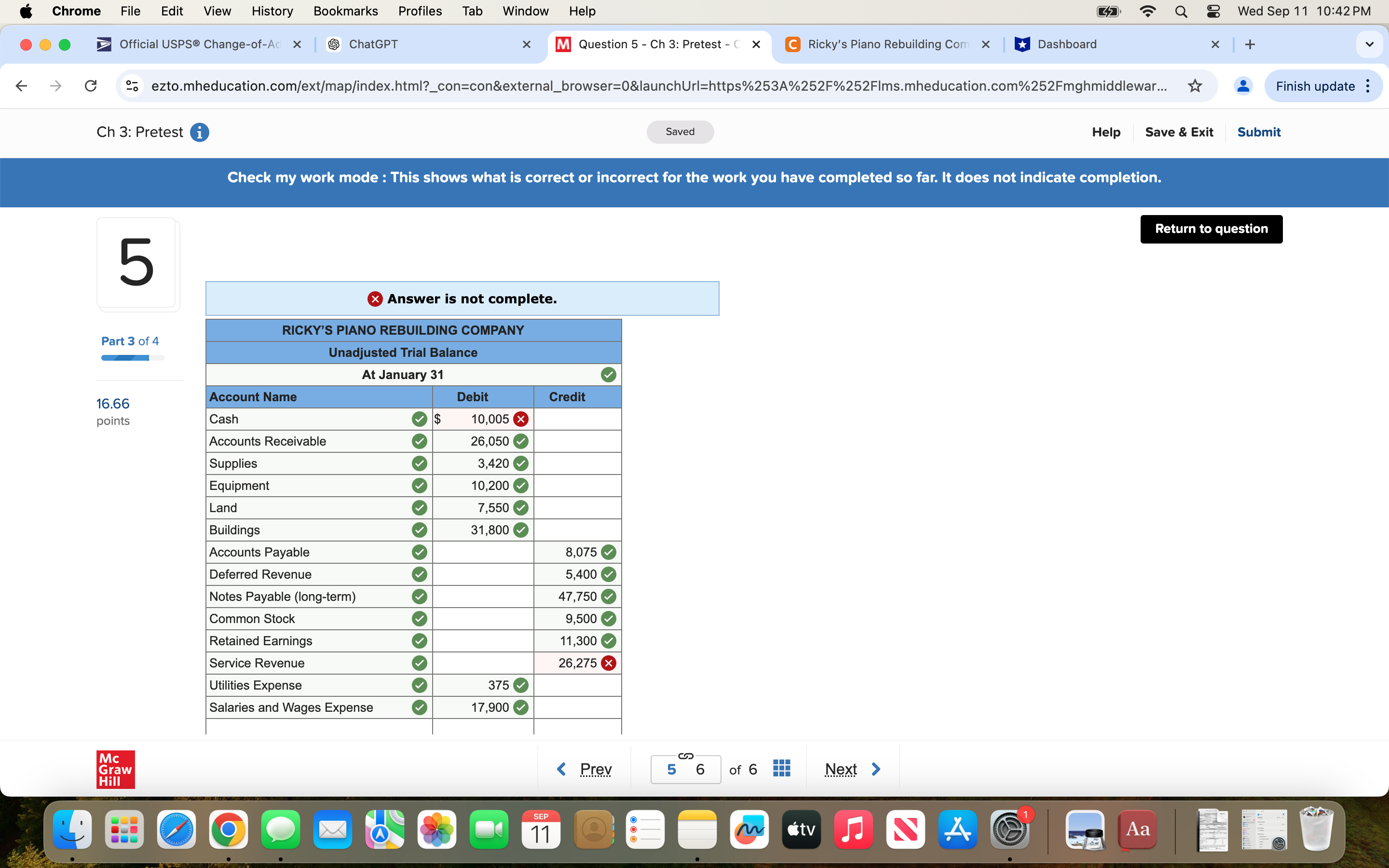Screen dimensions: 1389x868
Task: Open the question navigator grid icon
Action: coord(782,768)
